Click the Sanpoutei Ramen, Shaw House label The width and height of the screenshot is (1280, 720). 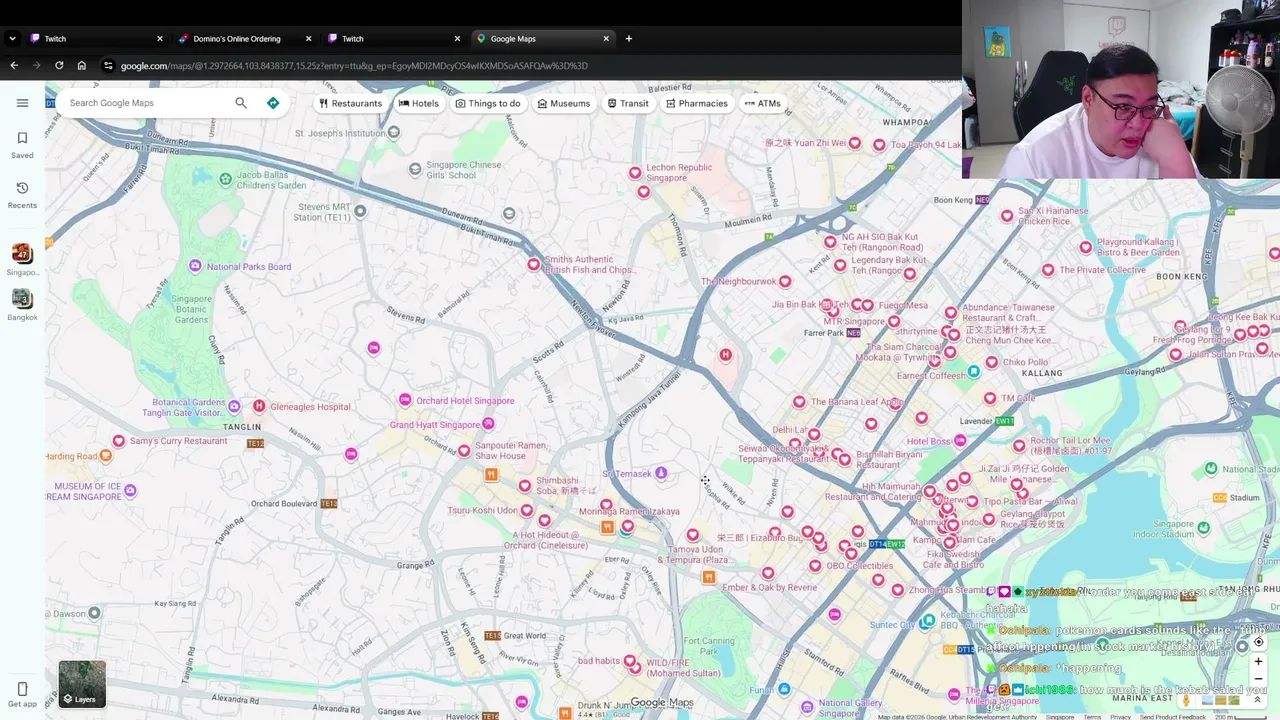[x=510, y=450]
